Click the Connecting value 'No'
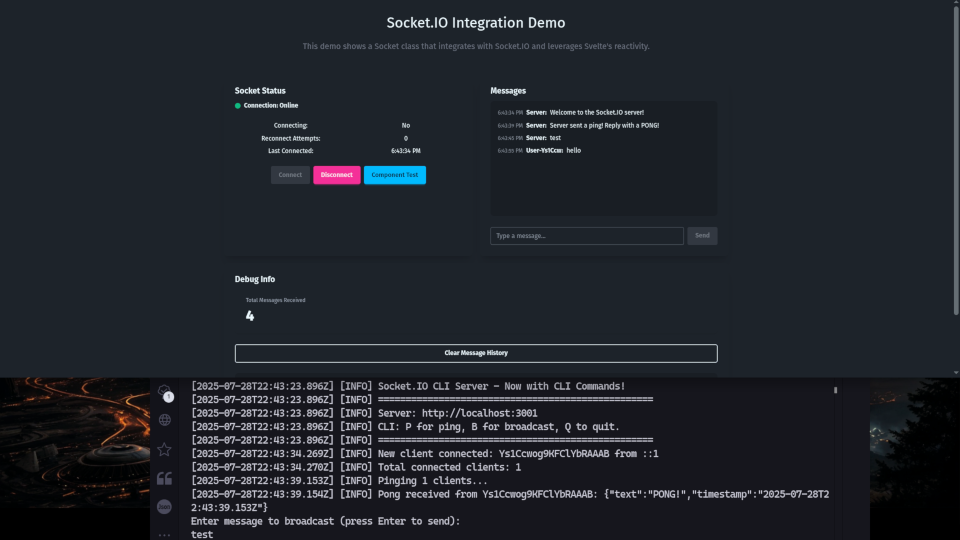The height and width of the screenshot is (540, 960). tap(406, 126)
